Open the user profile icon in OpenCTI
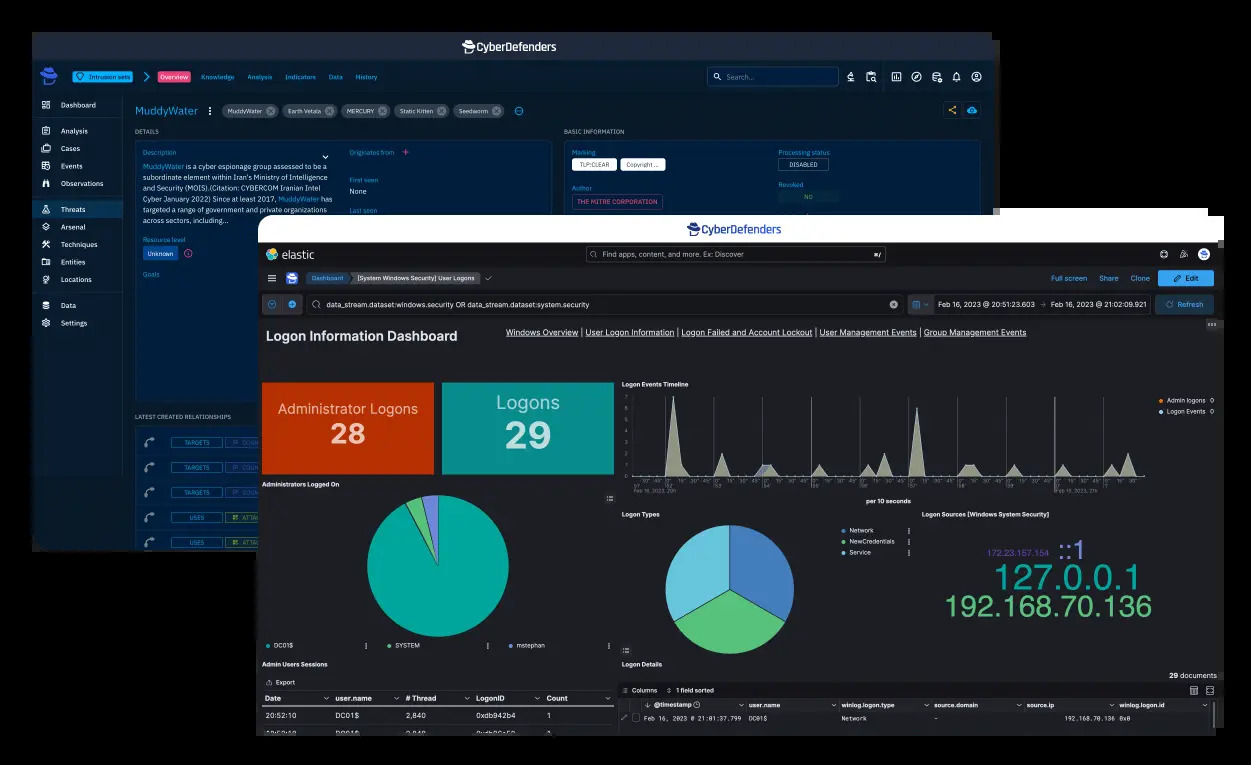1251x765 pixels. point(977,77)
